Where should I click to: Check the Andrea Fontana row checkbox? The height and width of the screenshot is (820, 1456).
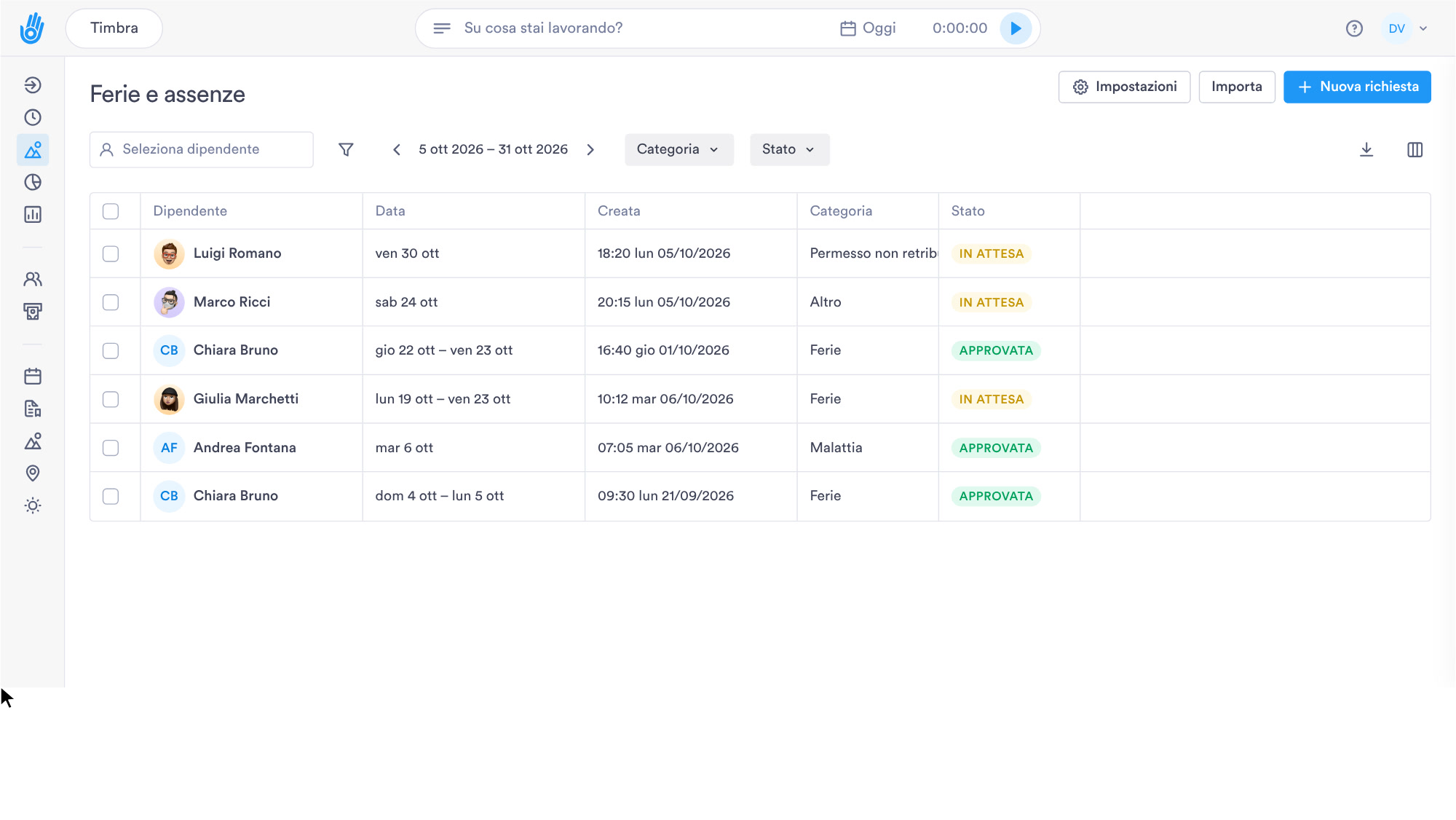click(111, 448)
